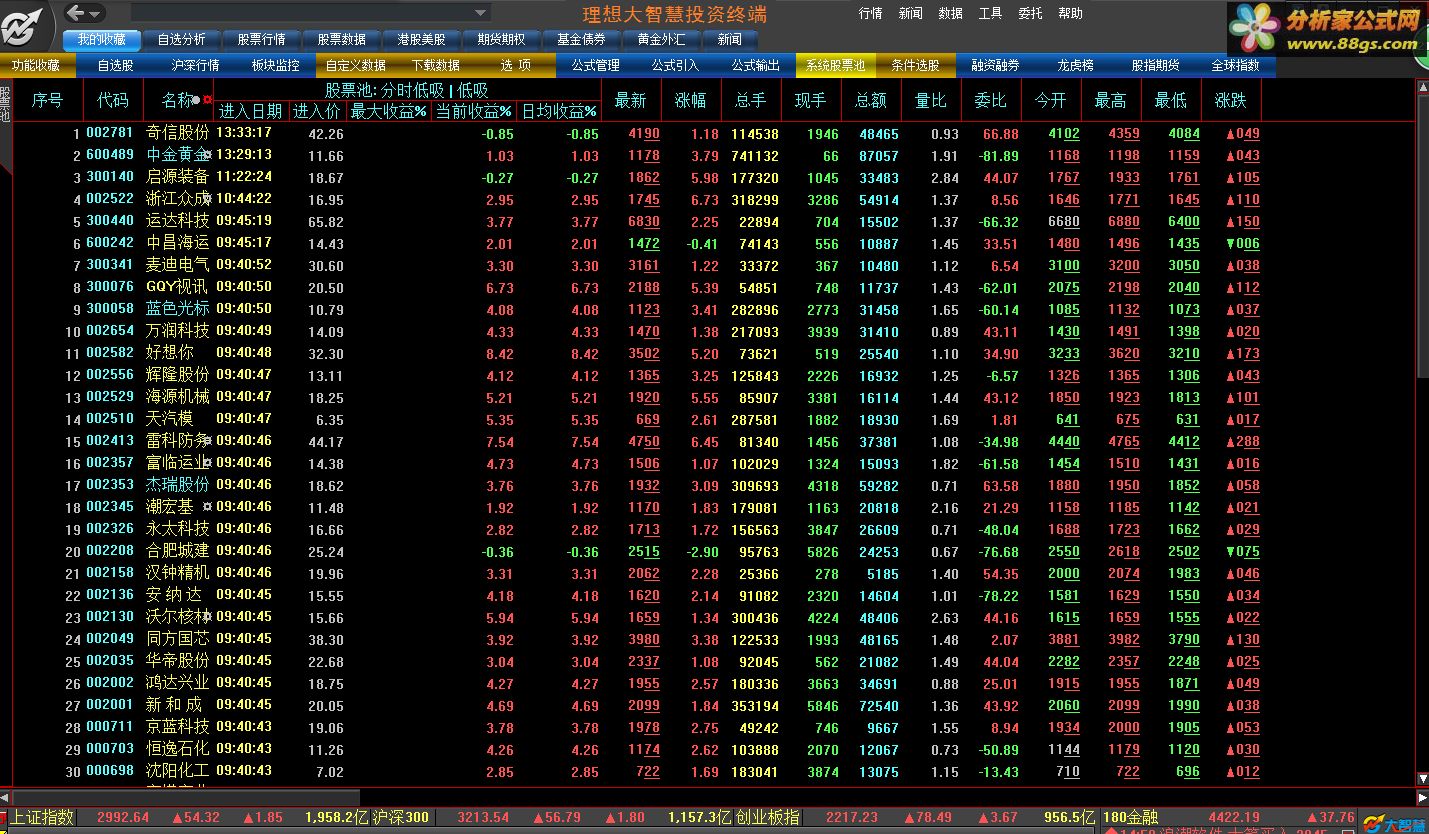This screenshot has height=834, width=1429.
Task: Click the 大智慧 logo in status bar
Action: tap(1394, 824)
